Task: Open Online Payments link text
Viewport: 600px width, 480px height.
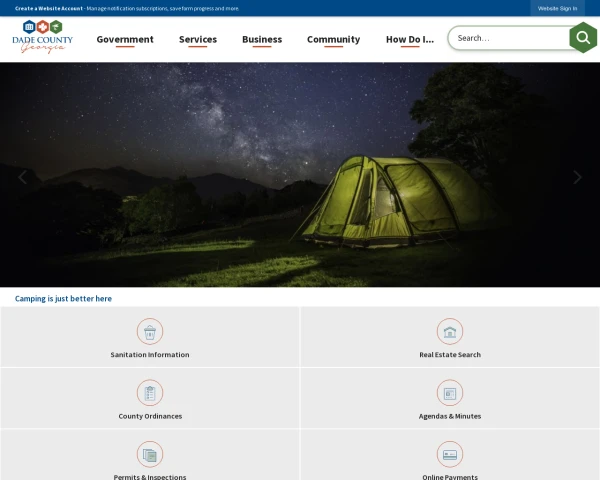Action: [x=450, y=477]
